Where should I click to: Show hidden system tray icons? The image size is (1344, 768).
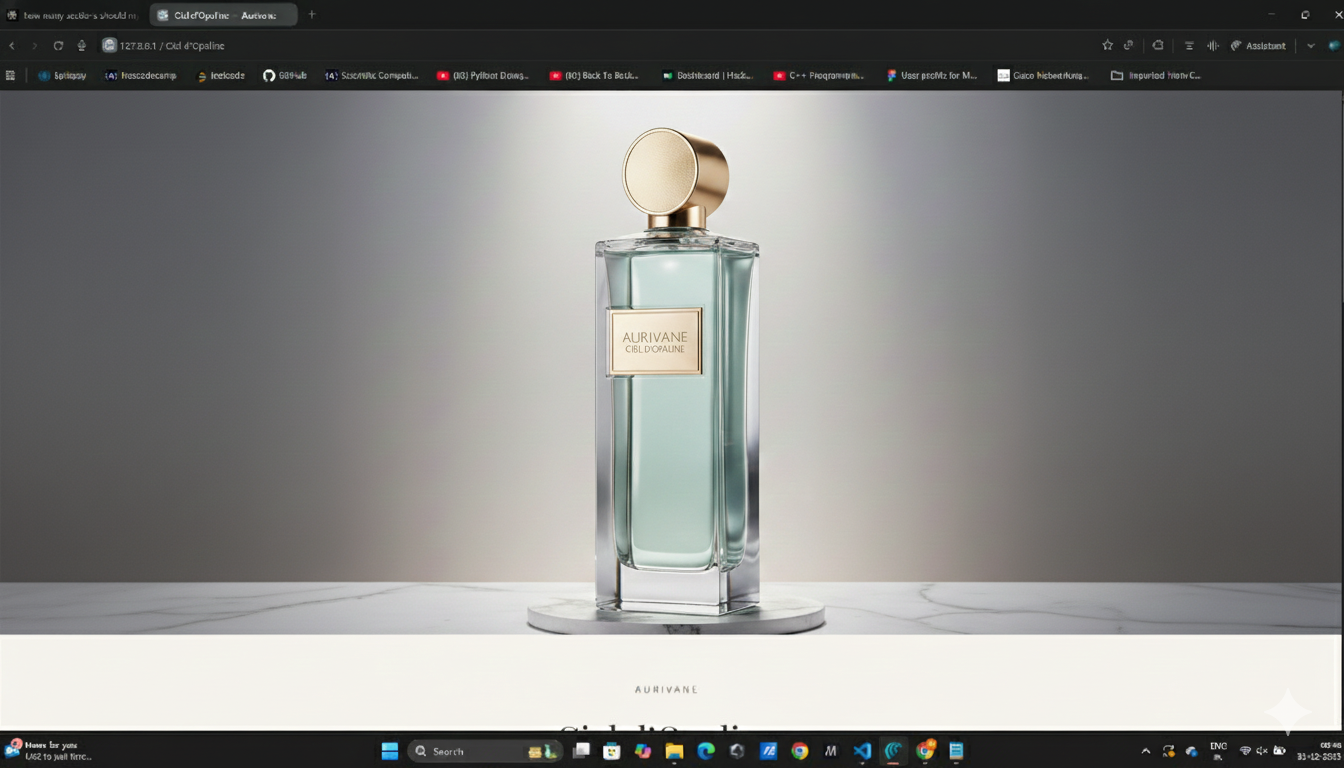(1146, 751)
